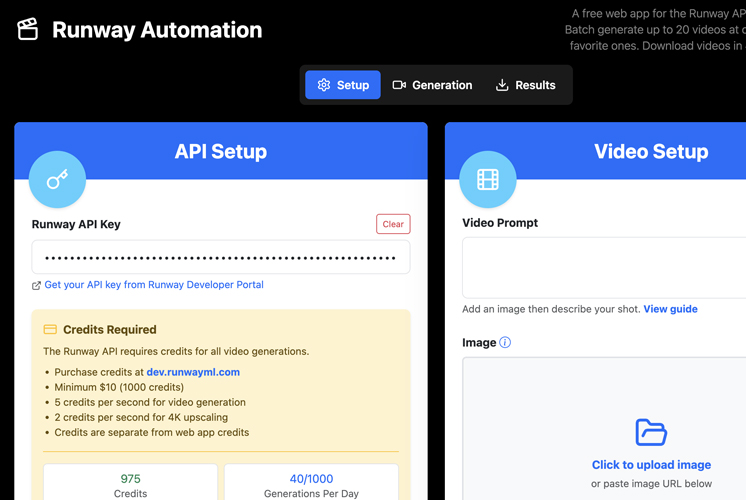
Task: Click the key icon in API Setup
Action: point(57,180)
